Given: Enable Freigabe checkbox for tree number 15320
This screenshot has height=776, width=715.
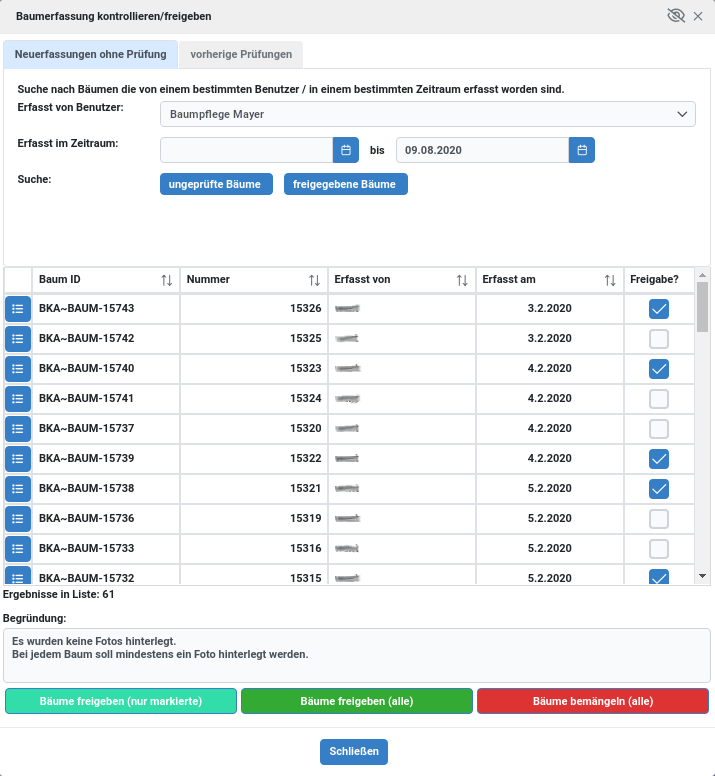Looking at the screenshot, I should point(659,429).
